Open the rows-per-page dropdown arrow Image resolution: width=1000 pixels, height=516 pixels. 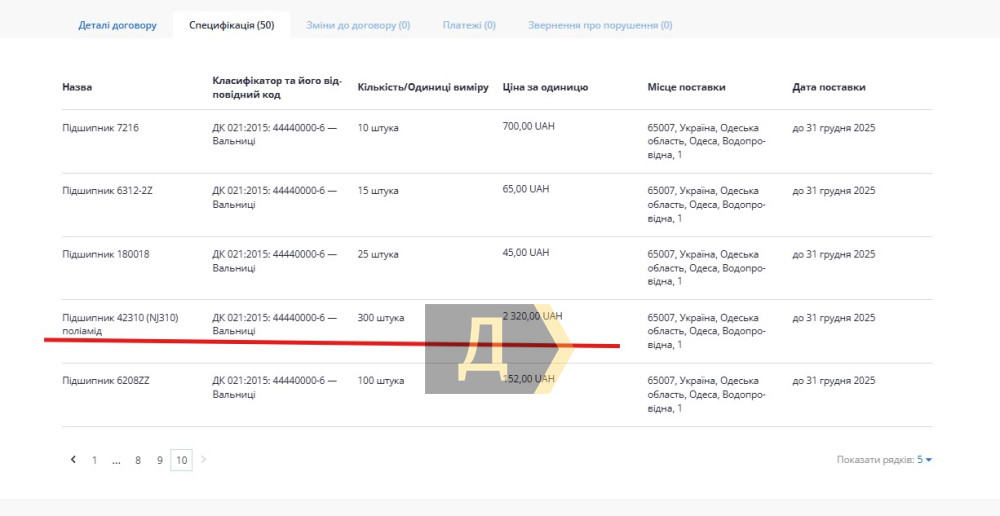point(929,460)
